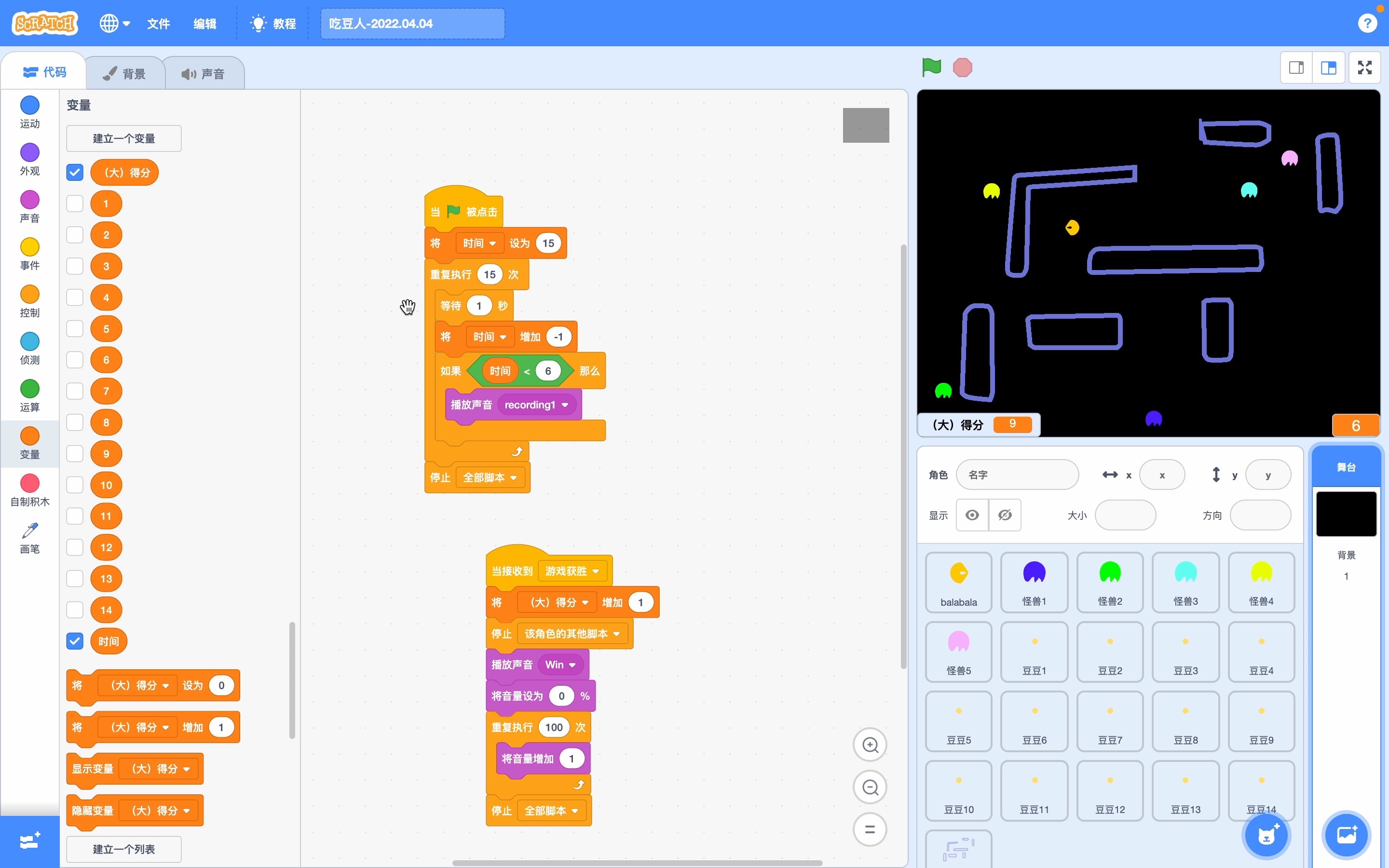Select the balabala sprite thumbnail
Viewport: 1389px width, 868px height.
coord(958,582)
